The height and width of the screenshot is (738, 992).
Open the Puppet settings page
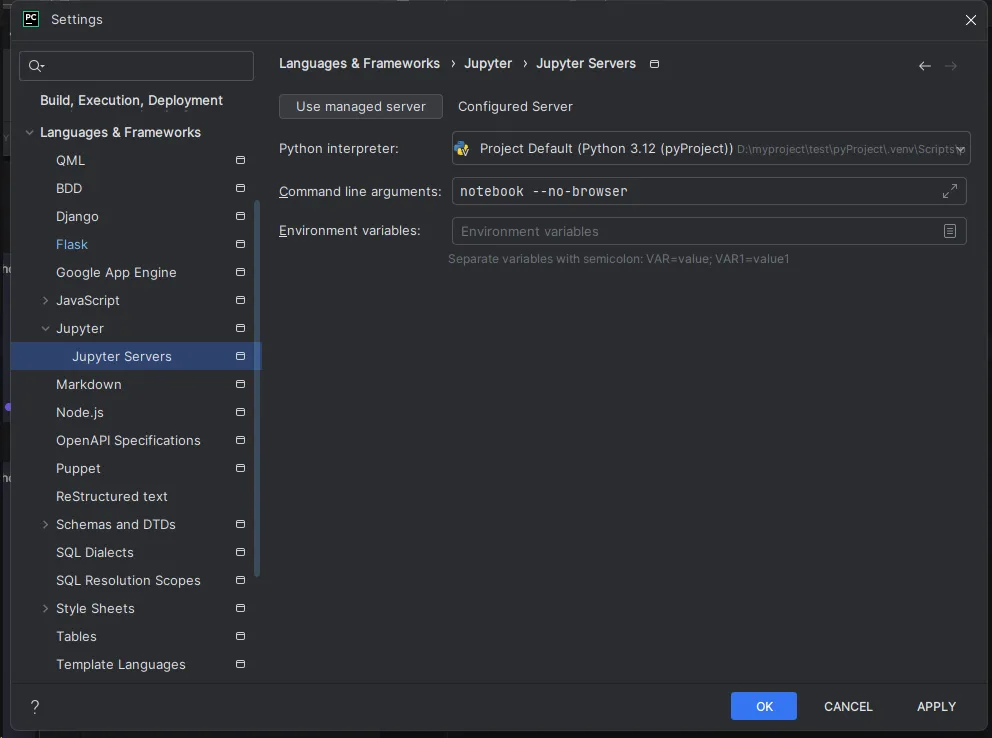pyautogui.click(x=78, y=469)
